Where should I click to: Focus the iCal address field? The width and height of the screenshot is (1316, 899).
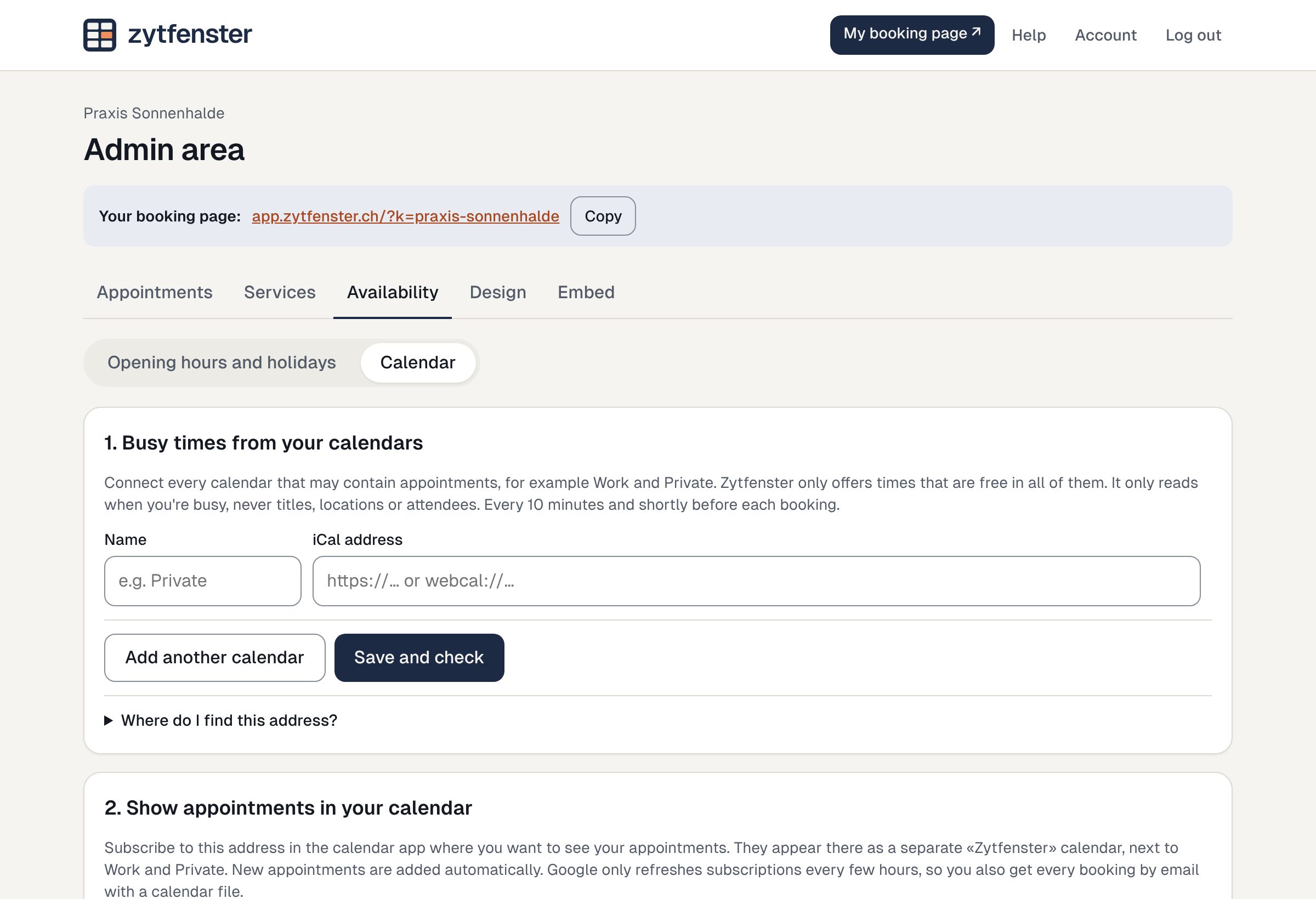point(756,581)
